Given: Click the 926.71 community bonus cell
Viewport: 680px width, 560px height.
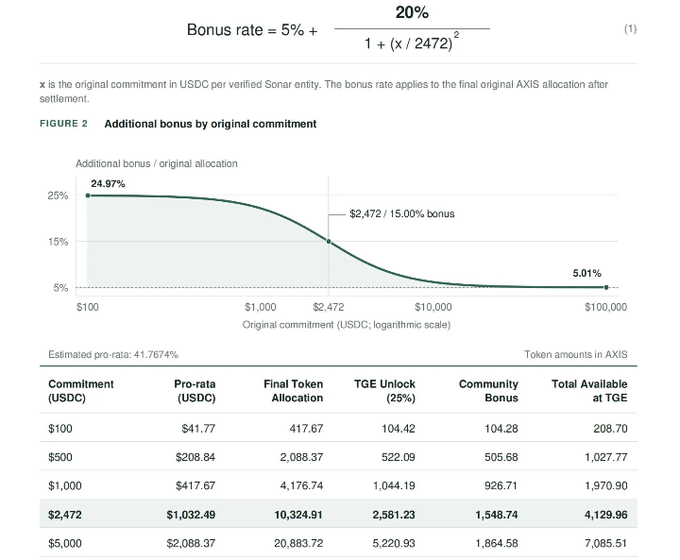Looking at the screenshot, I should tap(501, 486).
